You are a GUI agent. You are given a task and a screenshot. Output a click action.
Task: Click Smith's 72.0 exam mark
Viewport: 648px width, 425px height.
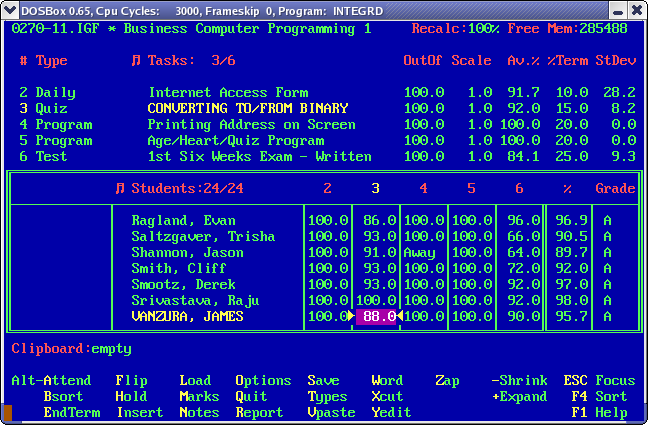(x=523, y=269)
